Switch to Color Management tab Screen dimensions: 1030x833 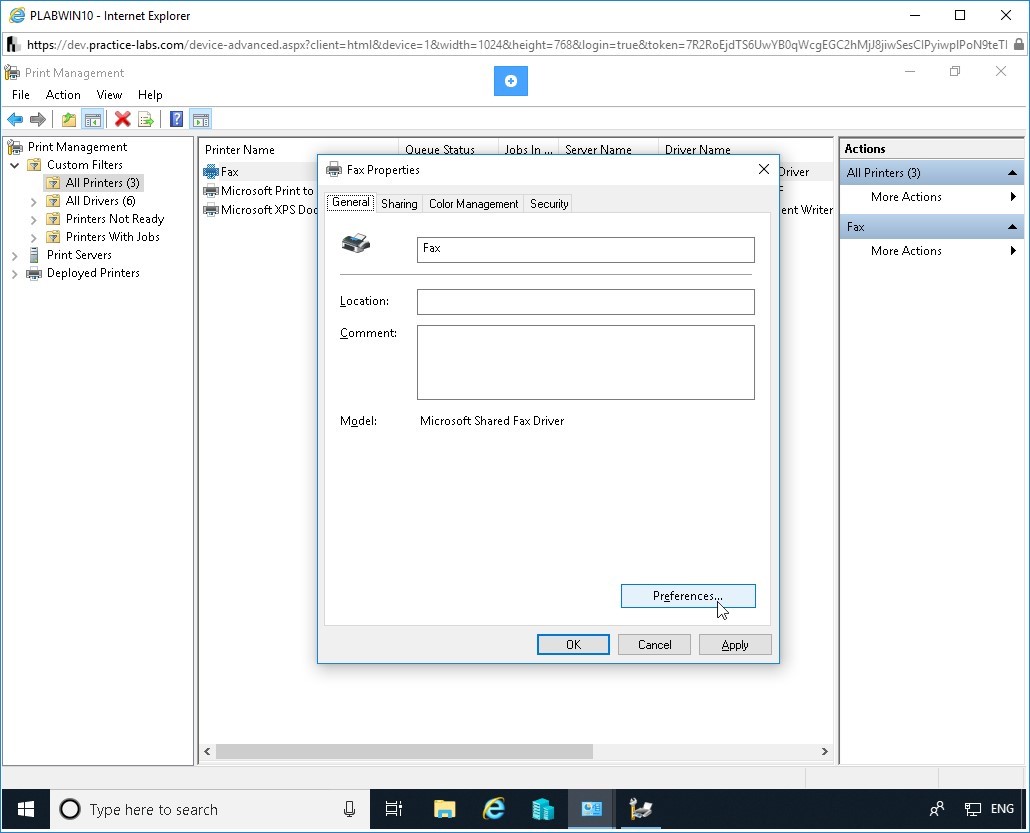click(474, 204)
